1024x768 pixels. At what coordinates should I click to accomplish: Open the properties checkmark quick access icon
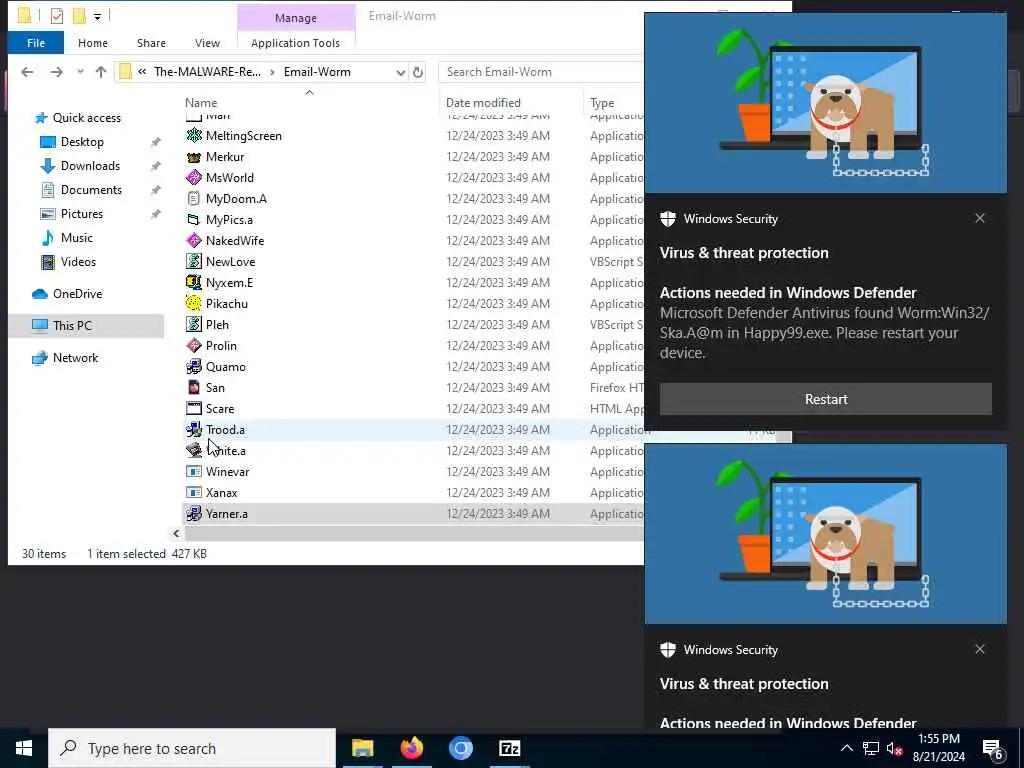[57, 16]
